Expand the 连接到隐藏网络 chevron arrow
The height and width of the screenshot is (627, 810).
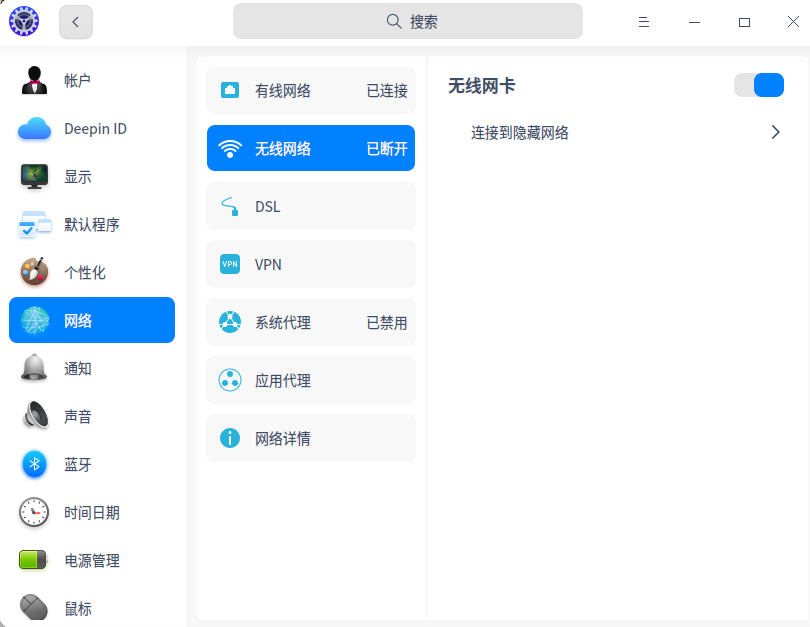(775, 132)
